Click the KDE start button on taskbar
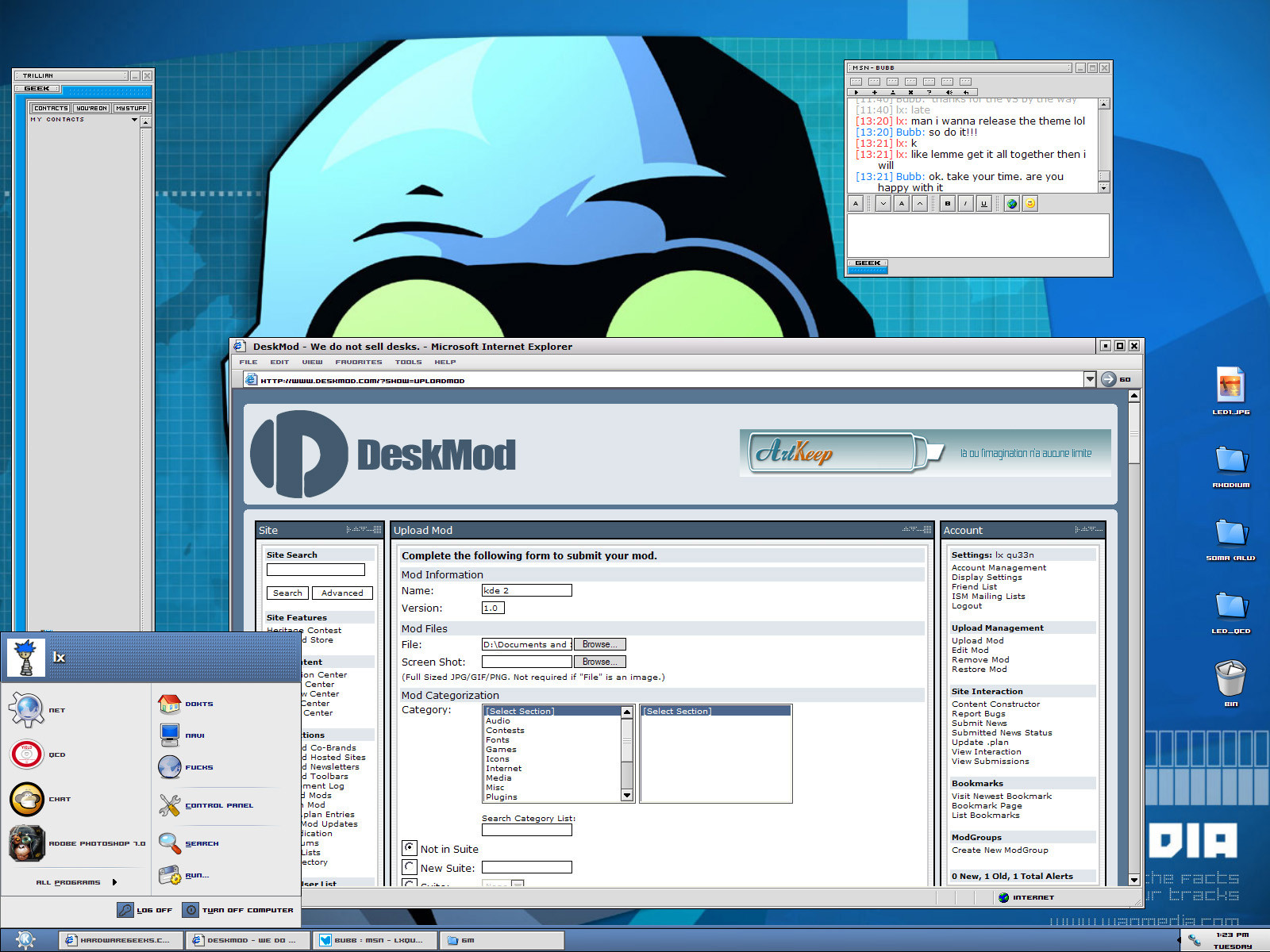 (25, 940)
